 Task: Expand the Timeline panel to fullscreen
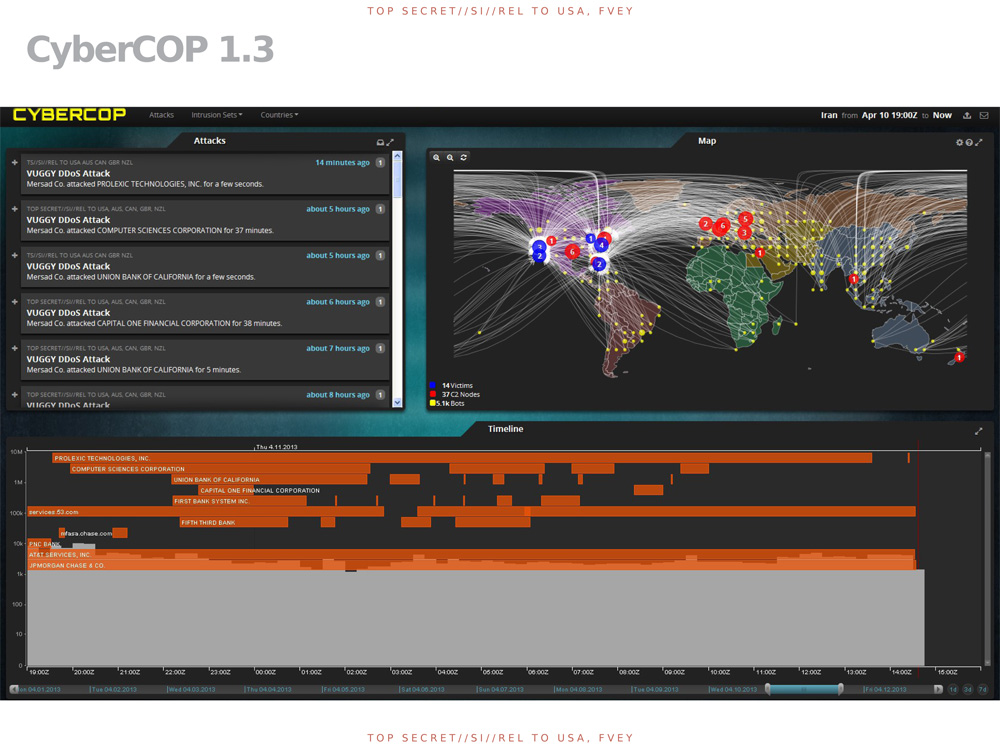pos(978,431)
